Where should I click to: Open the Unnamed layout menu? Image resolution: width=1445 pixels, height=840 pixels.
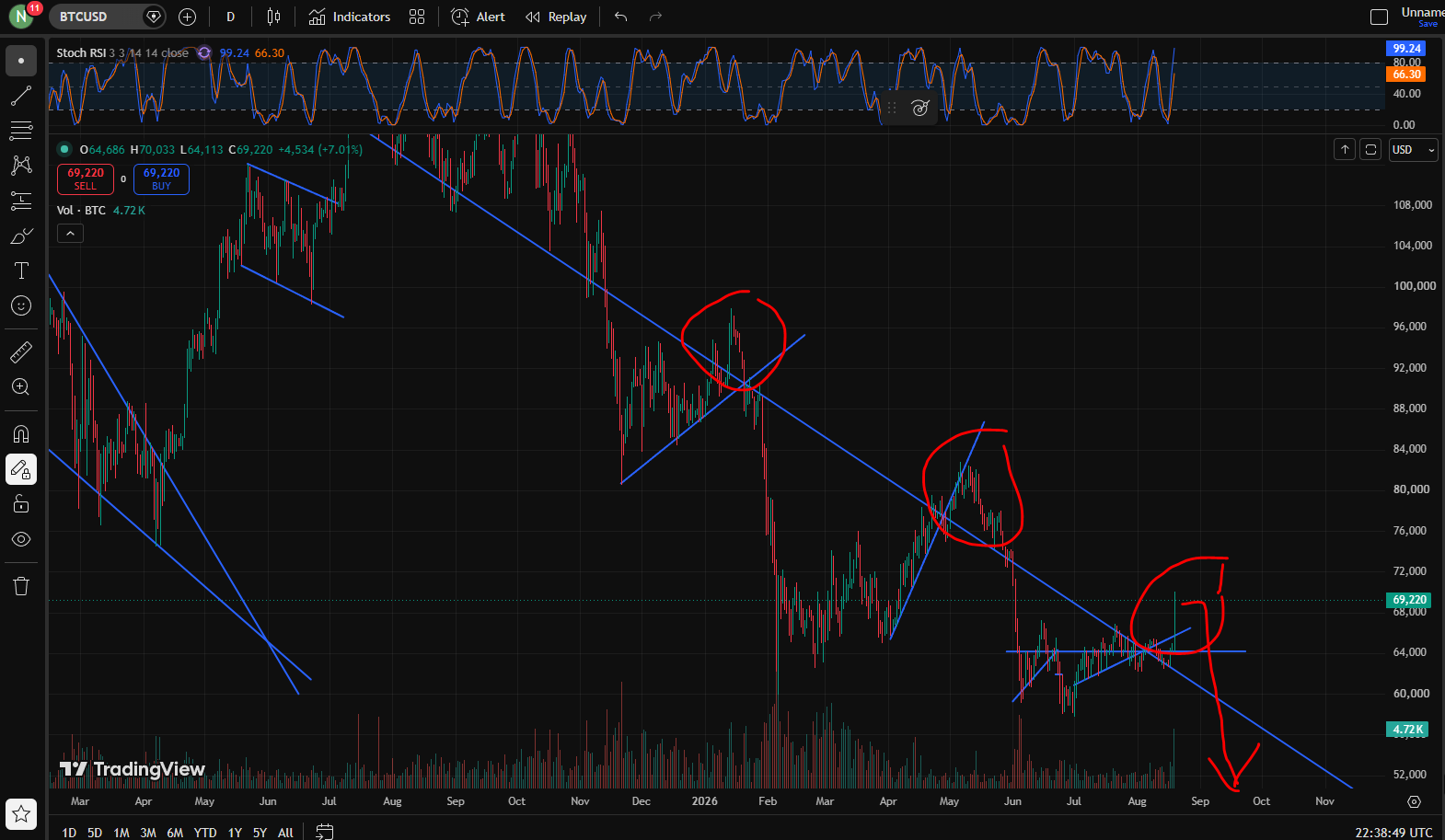(1422, 17)
